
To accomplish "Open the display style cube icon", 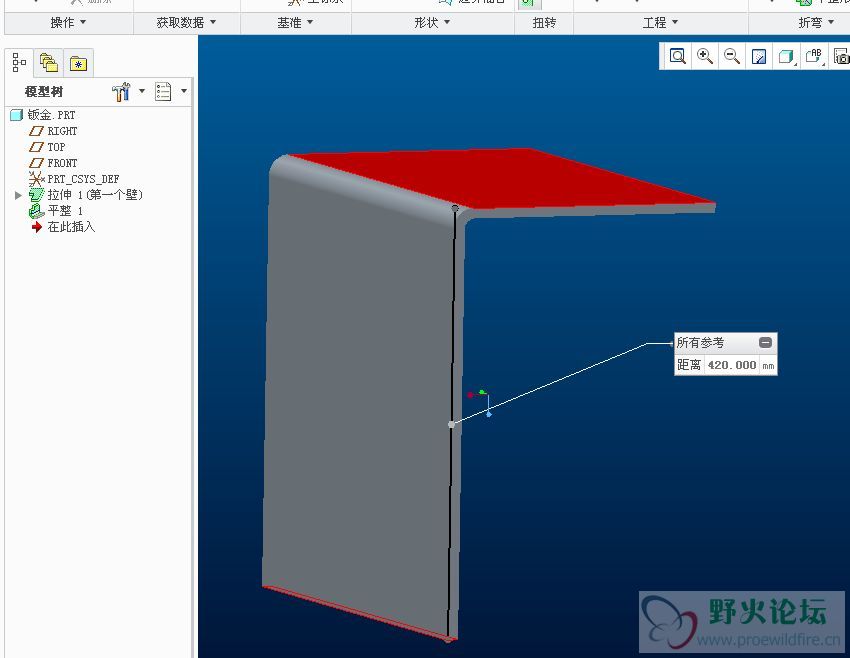I will (786, 56).
